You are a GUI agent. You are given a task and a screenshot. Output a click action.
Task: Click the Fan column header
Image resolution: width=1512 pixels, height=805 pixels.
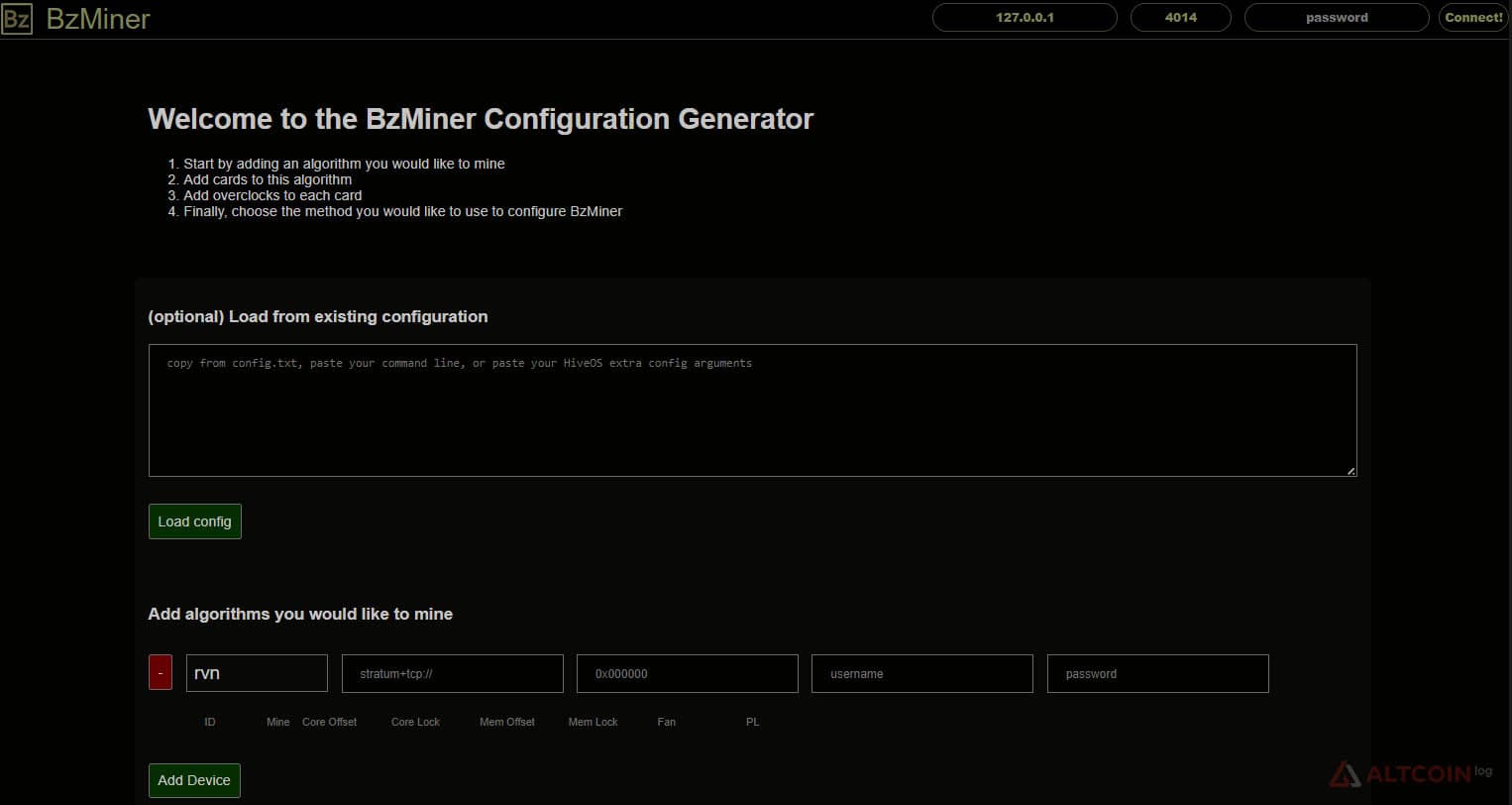coord(667,722)
